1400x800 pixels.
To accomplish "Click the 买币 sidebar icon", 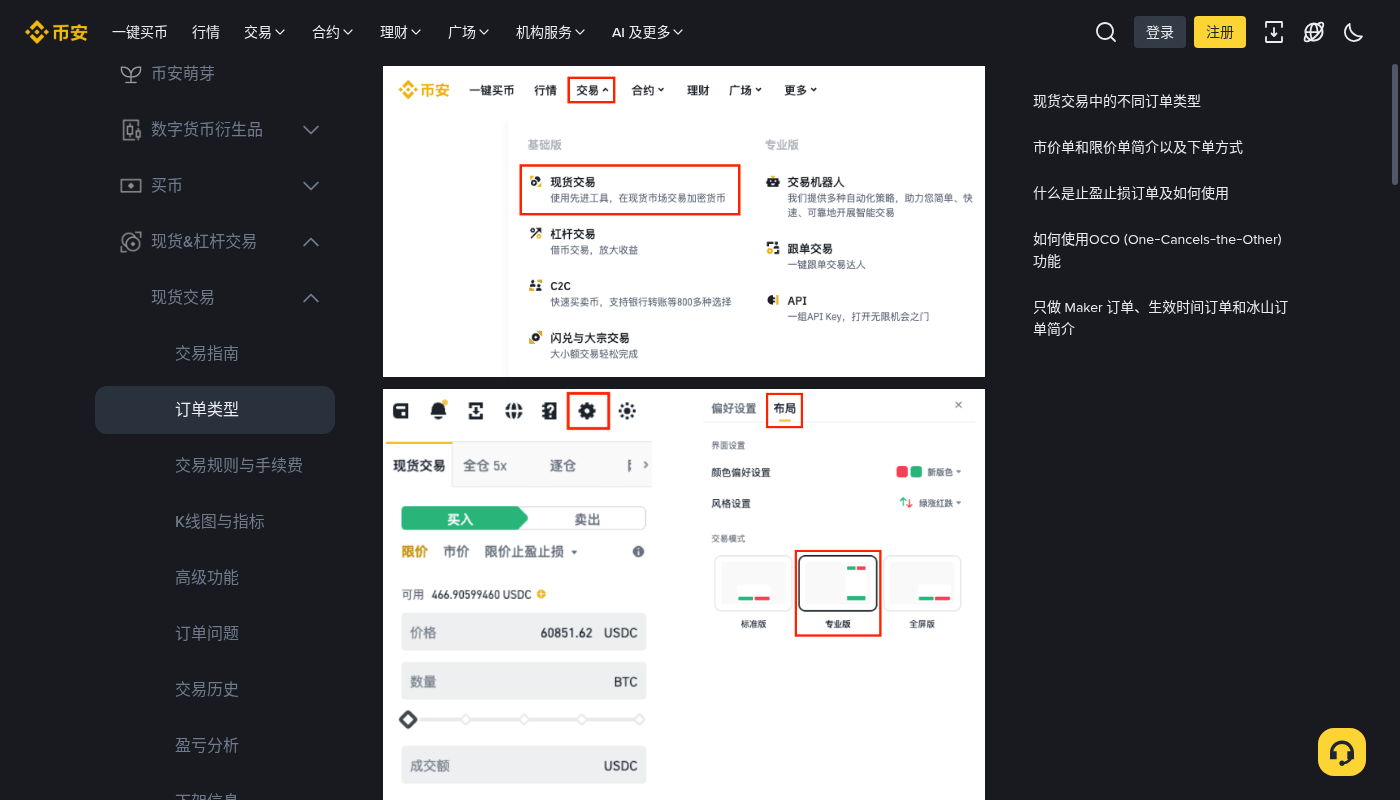I will (130, 186).
